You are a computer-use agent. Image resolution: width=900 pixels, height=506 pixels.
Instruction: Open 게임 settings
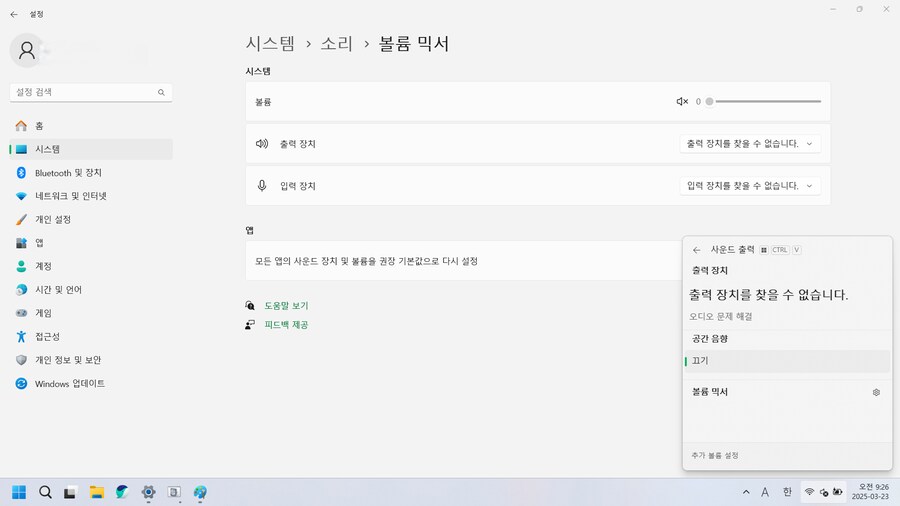[91, 313]
